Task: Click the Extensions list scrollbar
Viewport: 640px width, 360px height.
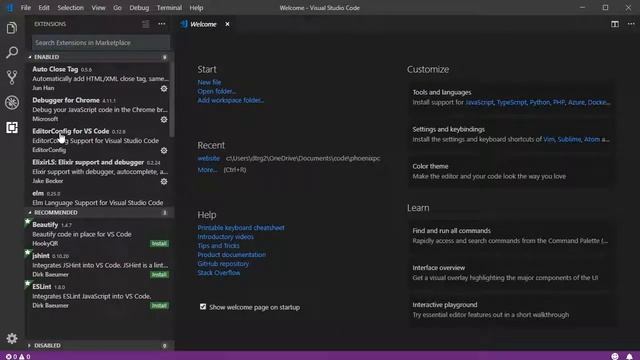Action: [x=172, y=100]
